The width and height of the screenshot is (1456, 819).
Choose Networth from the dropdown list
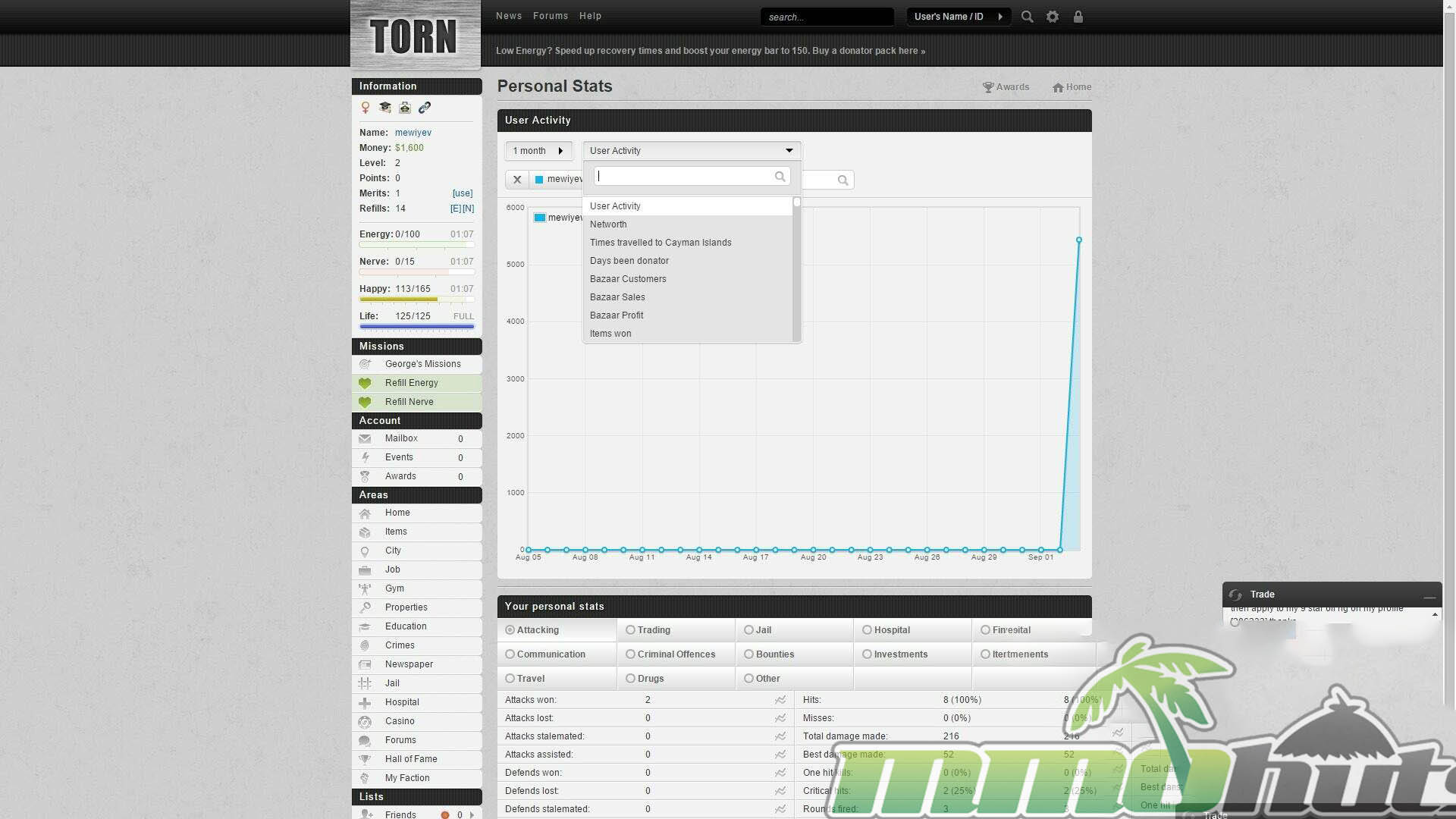pyautogui.click(x=608, y=224)
